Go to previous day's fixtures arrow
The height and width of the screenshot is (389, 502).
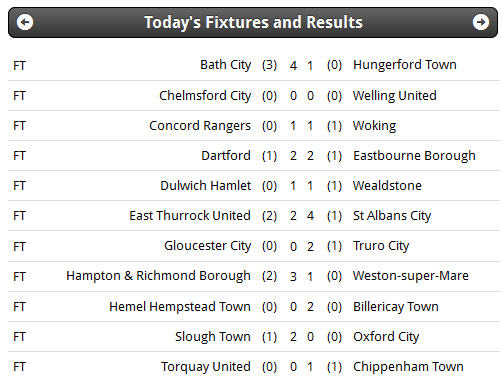click(25, 22)
